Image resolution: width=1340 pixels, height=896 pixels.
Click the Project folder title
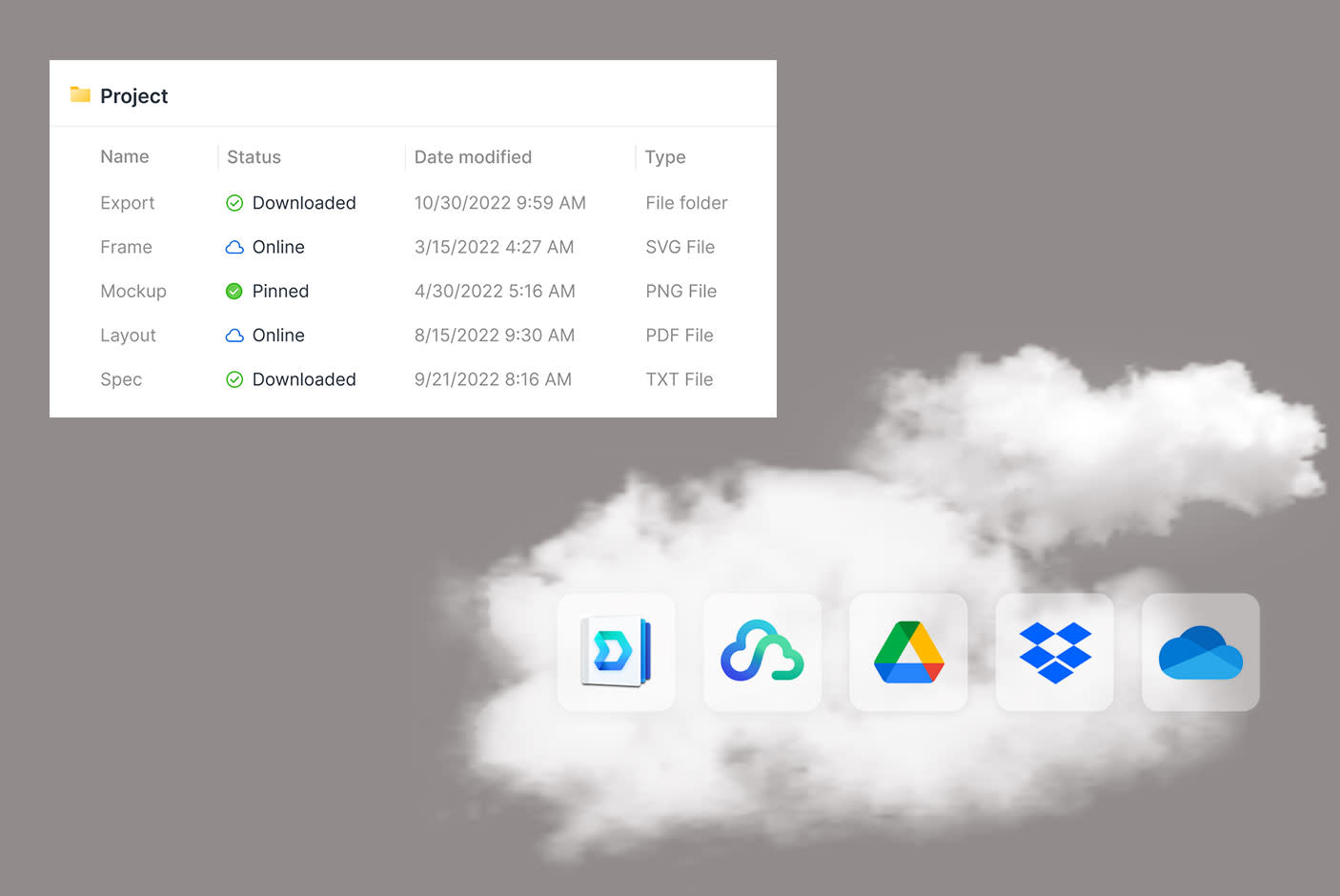(133, 96)
